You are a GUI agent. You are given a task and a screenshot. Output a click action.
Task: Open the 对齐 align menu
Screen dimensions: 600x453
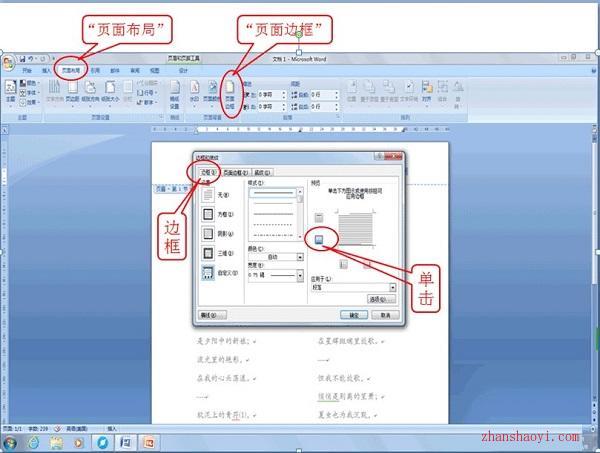(x=427, y=92)
